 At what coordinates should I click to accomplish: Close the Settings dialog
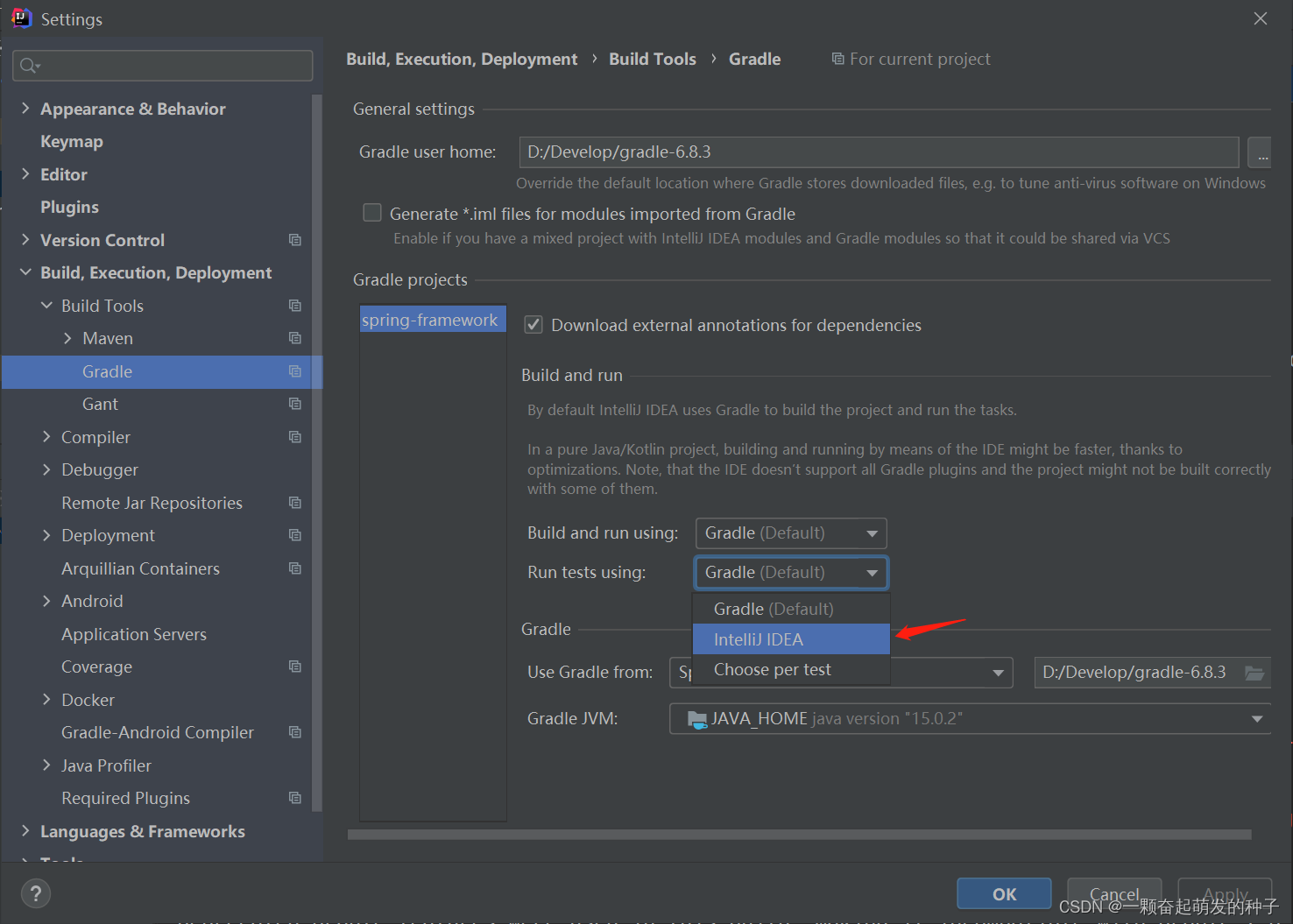[x=1260, y=18]
